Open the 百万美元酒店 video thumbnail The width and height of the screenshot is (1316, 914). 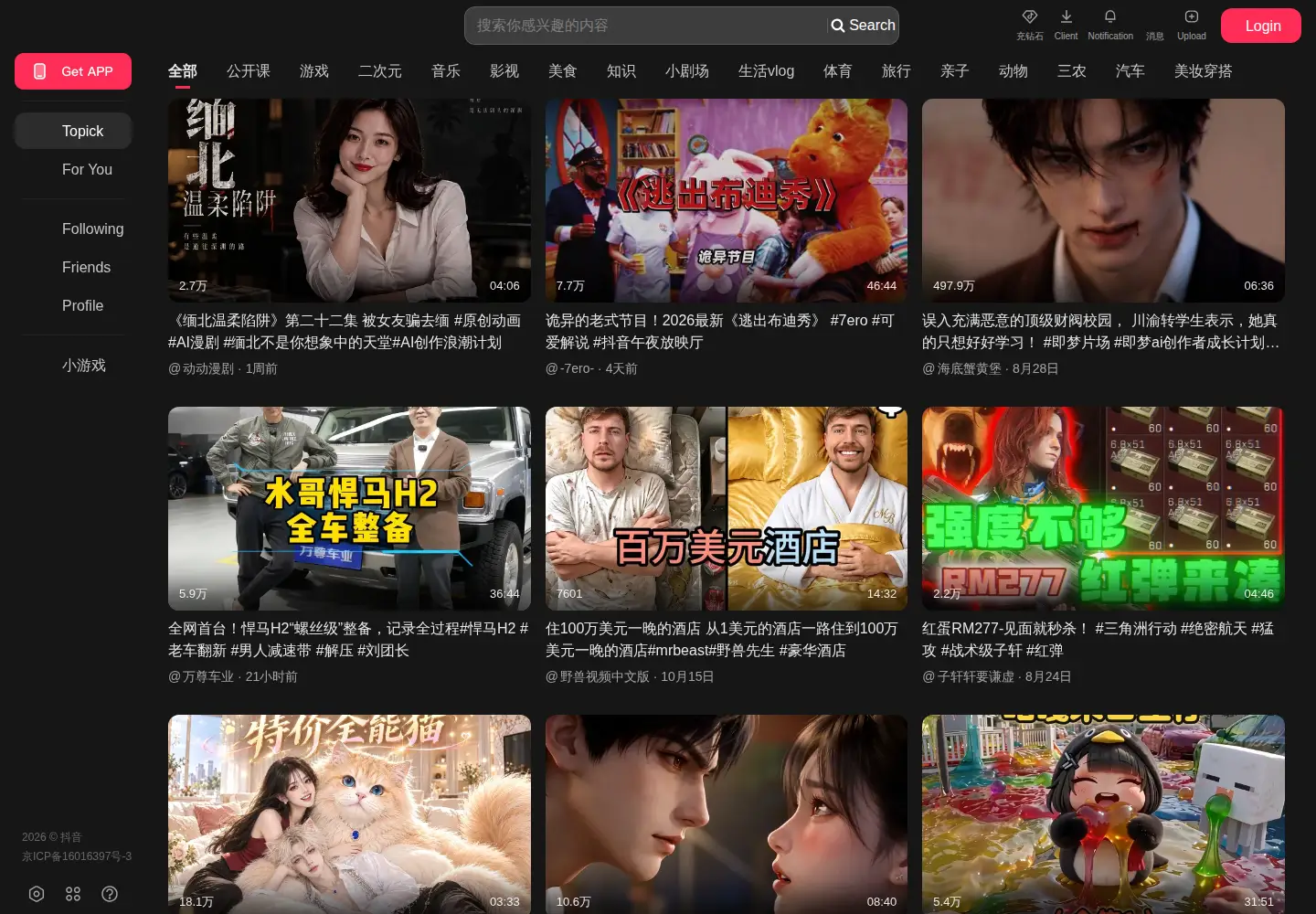[x=727, y=508]
